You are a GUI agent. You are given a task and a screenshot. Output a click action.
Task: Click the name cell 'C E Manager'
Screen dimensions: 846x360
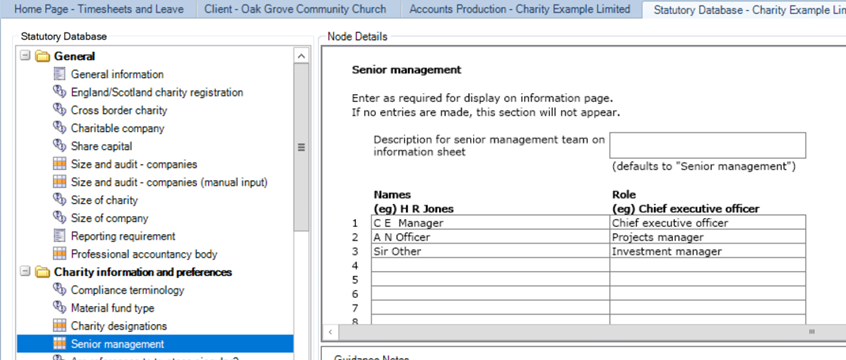490,222
